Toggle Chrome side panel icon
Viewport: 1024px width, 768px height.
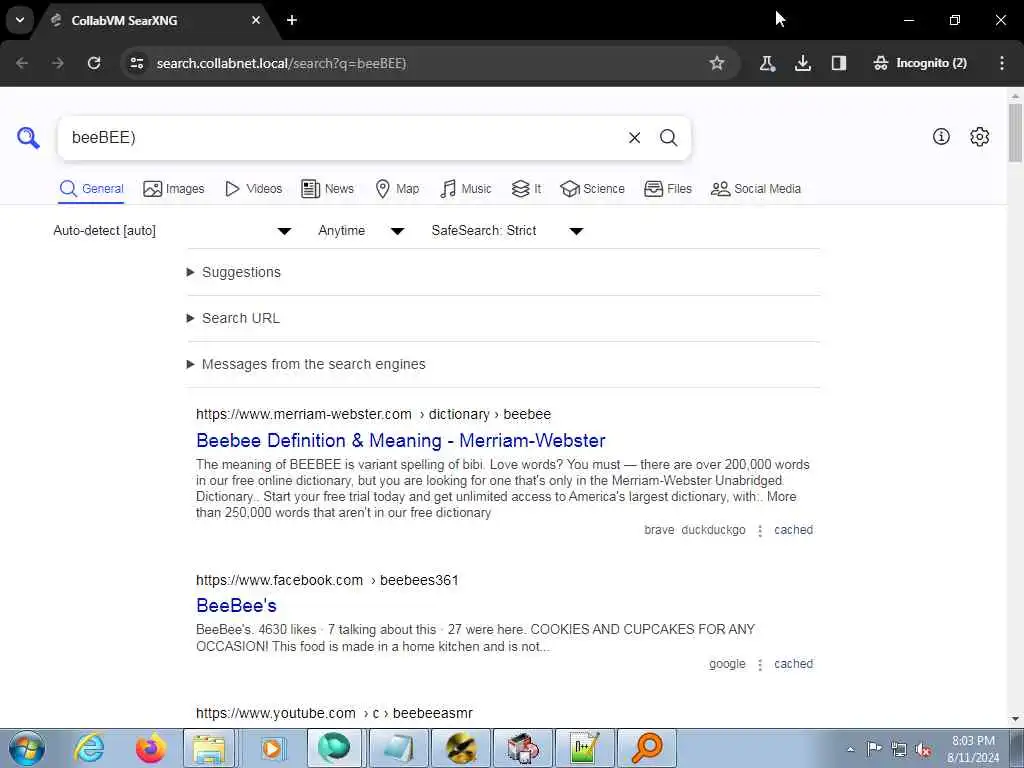(x=839, y=63)
